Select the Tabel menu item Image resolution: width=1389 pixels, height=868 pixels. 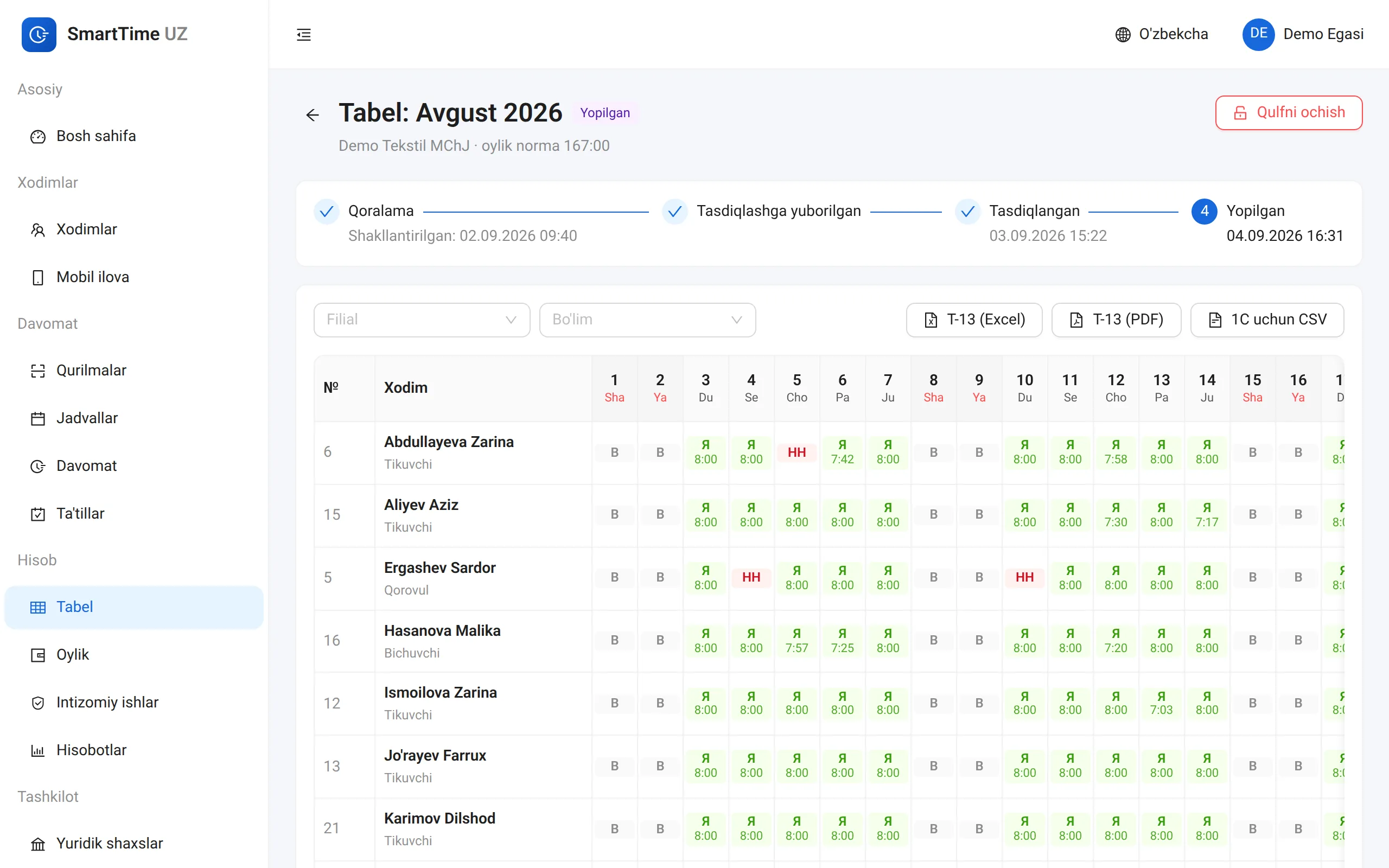coord(133,607)
